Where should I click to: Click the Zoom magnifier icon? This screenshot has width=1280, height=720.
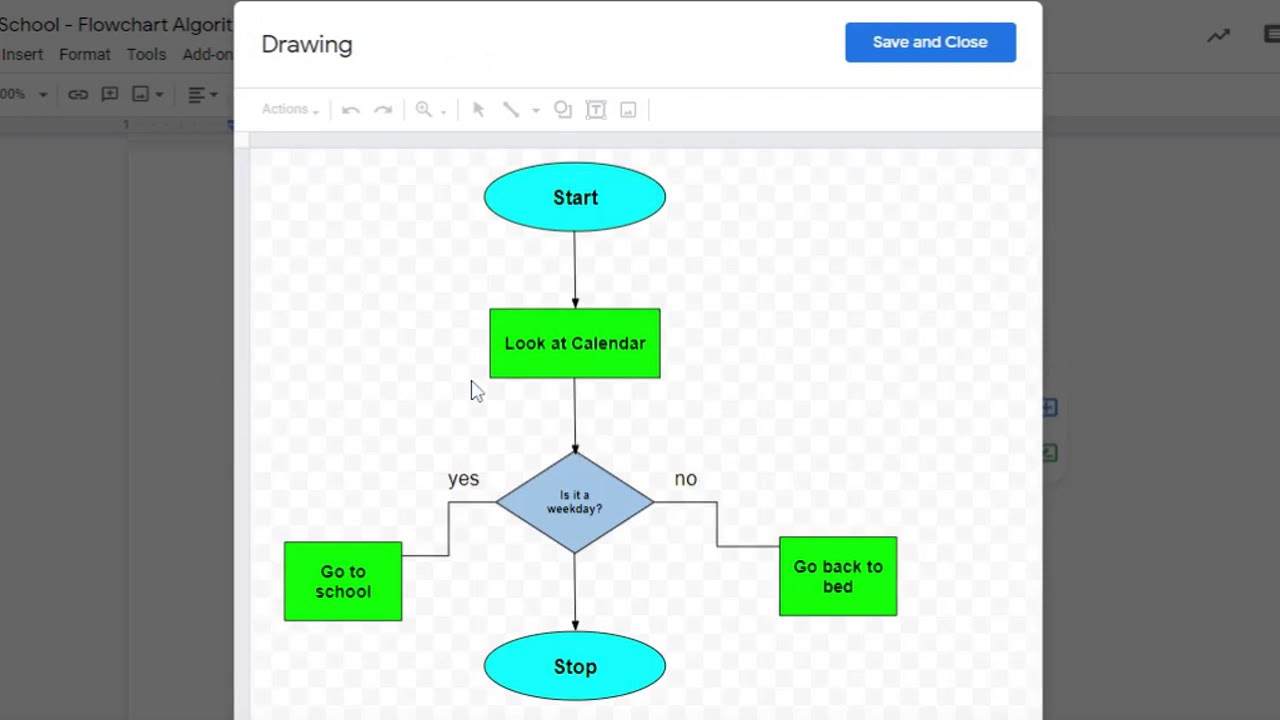pos(423,110)
